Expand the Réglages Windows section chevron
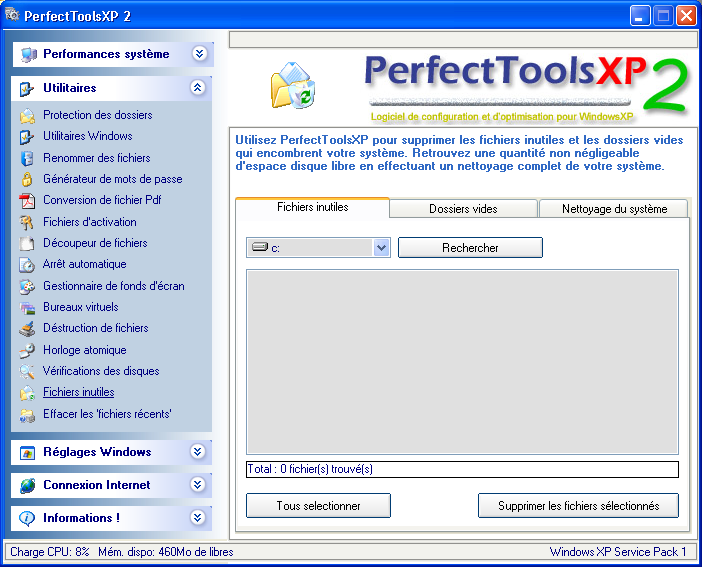Image resolution: width=702 pixels, height=567 pixels. pyautogui.click(x=197, y=451)
